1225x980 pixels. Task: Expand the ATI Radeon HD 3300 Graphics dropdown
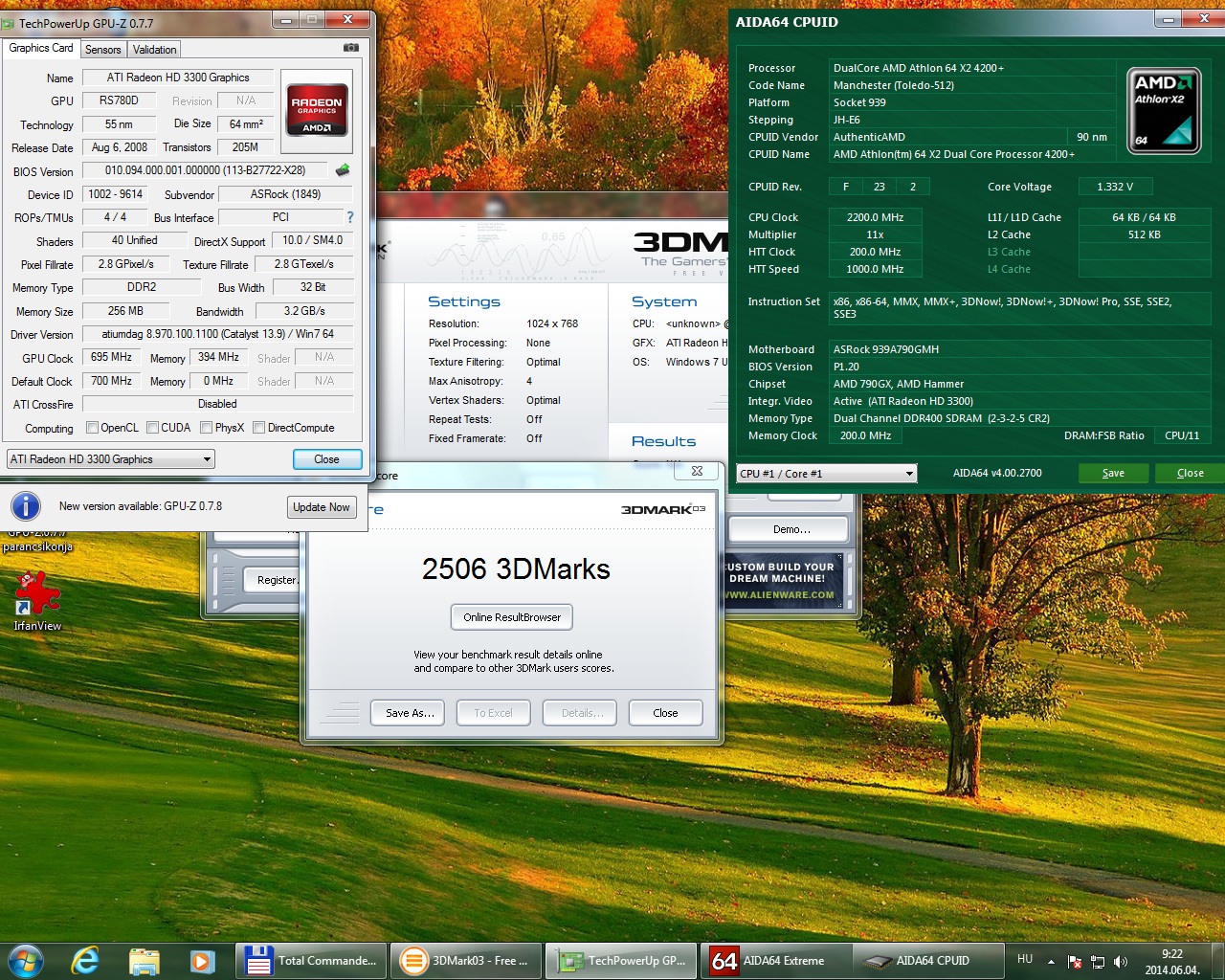110,459
